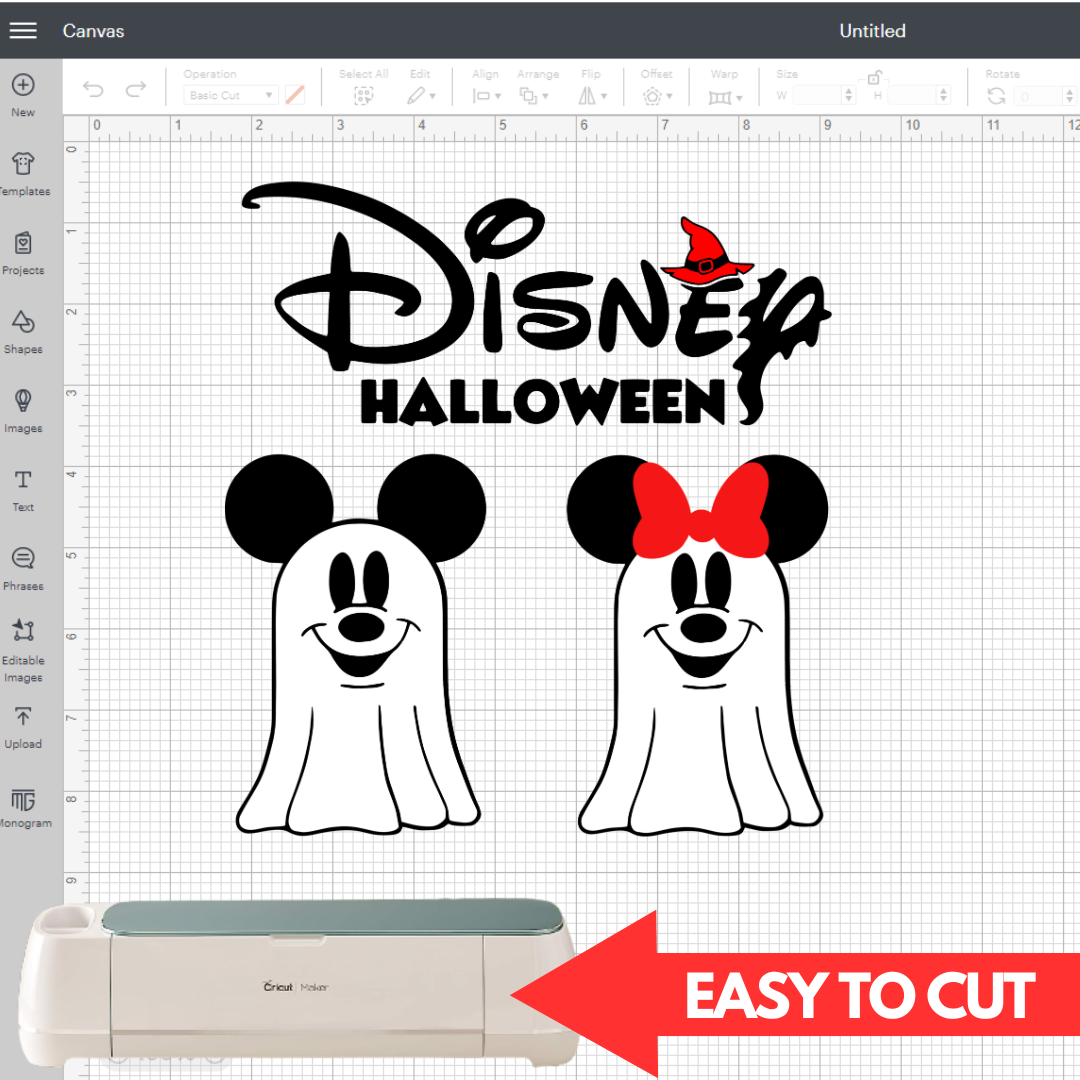
Task: Click the width field stepper arrows
Action: pos(849,95)
